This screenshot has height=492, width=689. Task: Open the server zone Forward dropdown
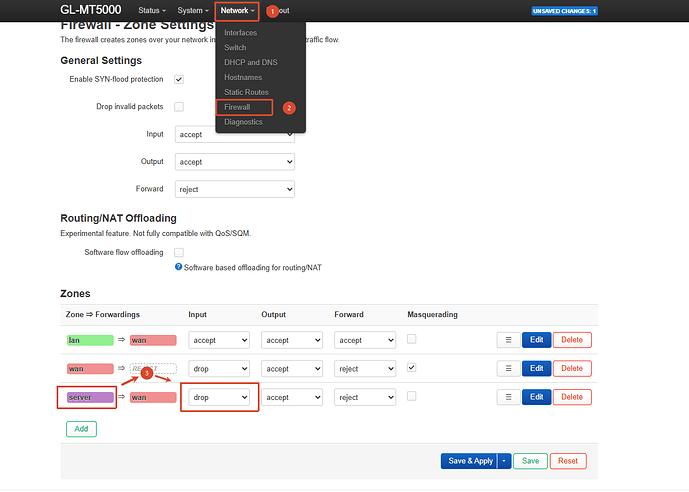(365, 398)
